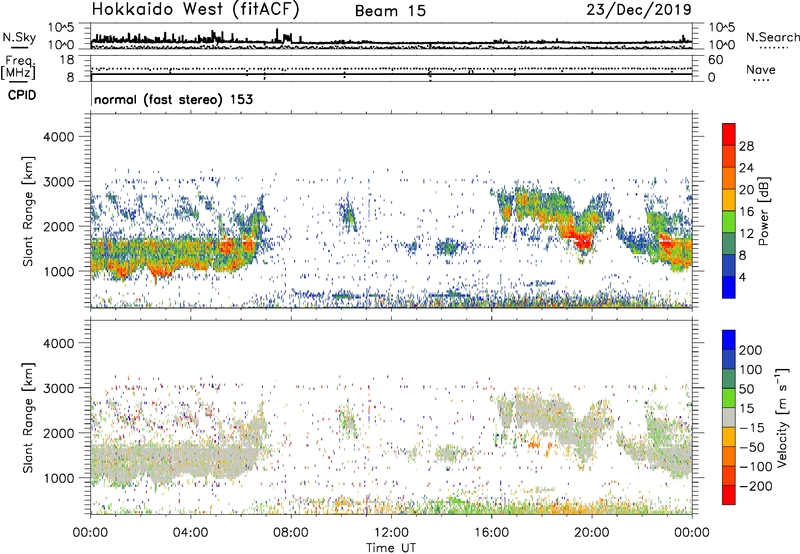Click the '4' label on Power colorbar
This screenshot has height=554, width=800.
pyautogui.click(x=742, y=277)
